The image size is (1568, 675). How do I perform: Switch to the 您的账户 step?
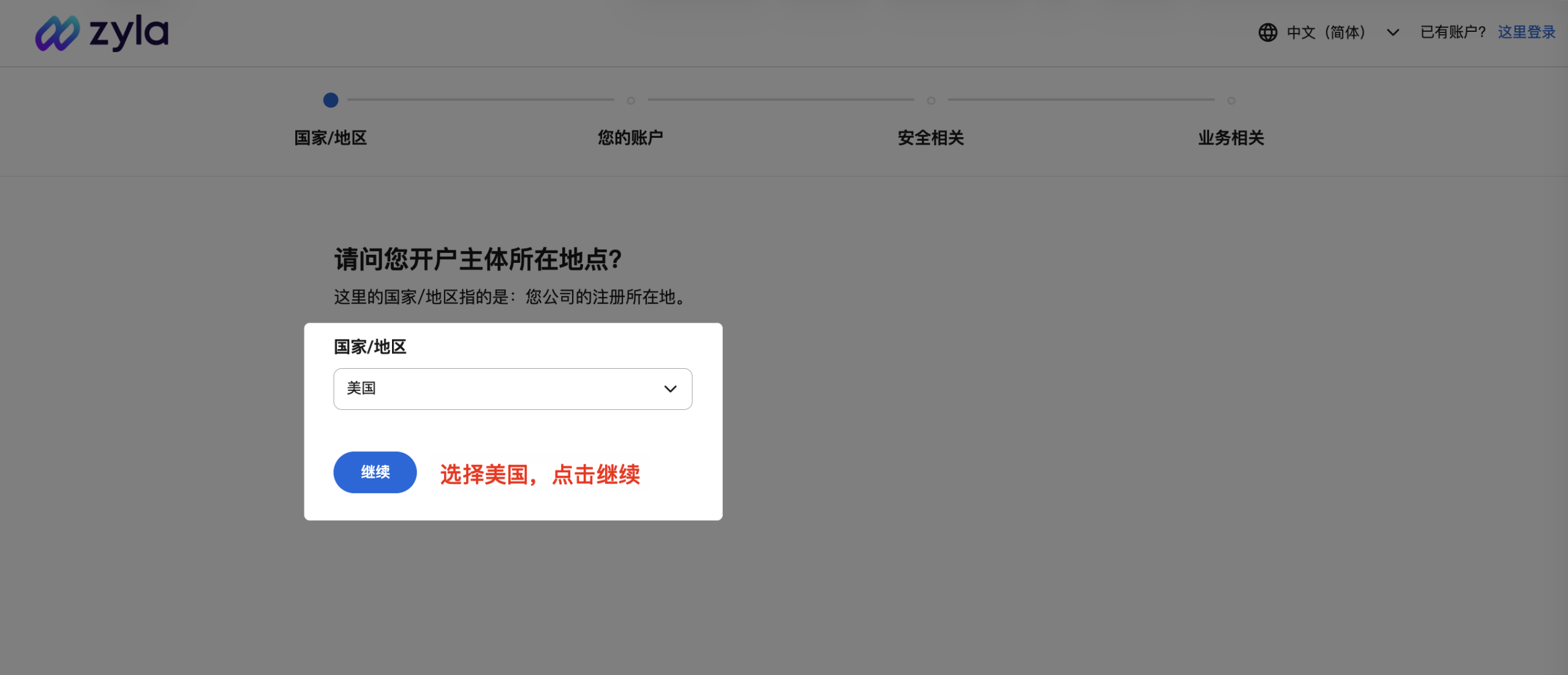coord(631,138)
